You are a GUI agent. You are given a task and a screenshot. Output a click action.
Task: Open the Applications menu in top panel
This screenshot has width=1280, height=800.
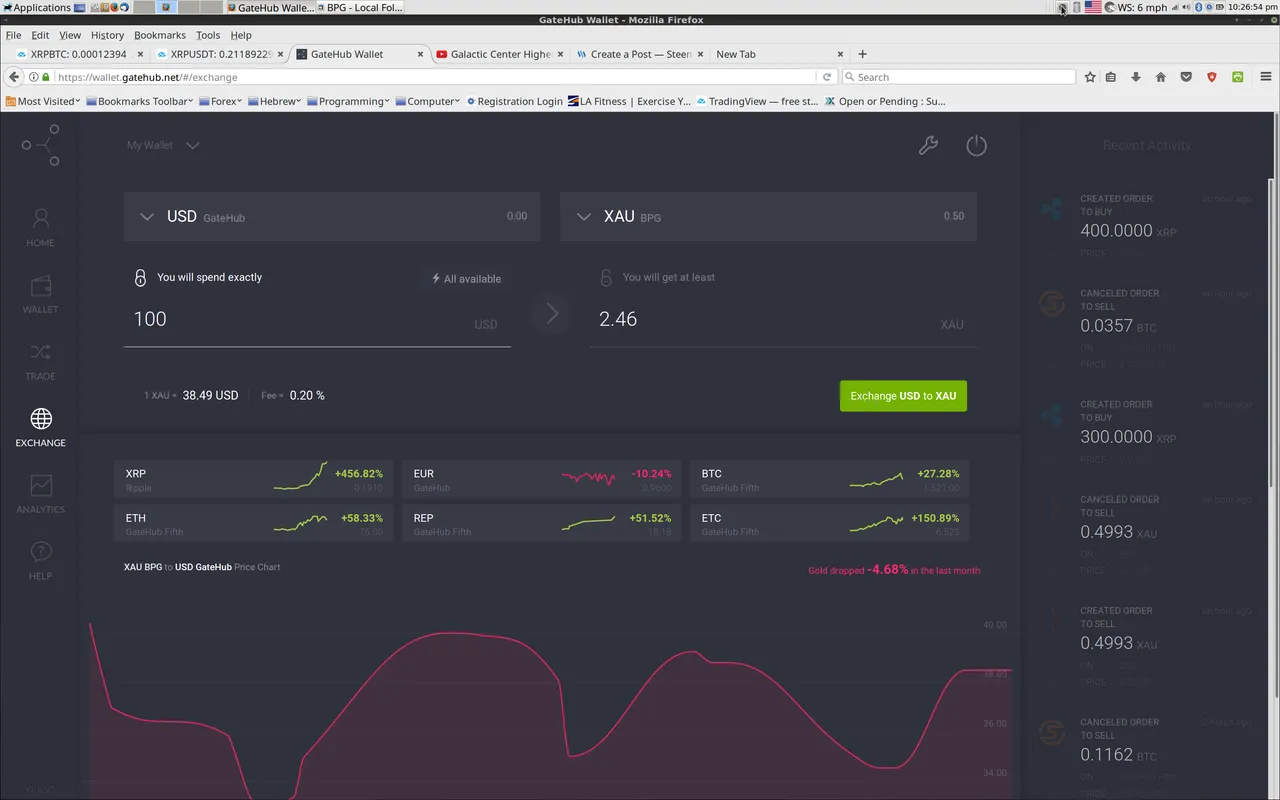click(x=36, y=7)
